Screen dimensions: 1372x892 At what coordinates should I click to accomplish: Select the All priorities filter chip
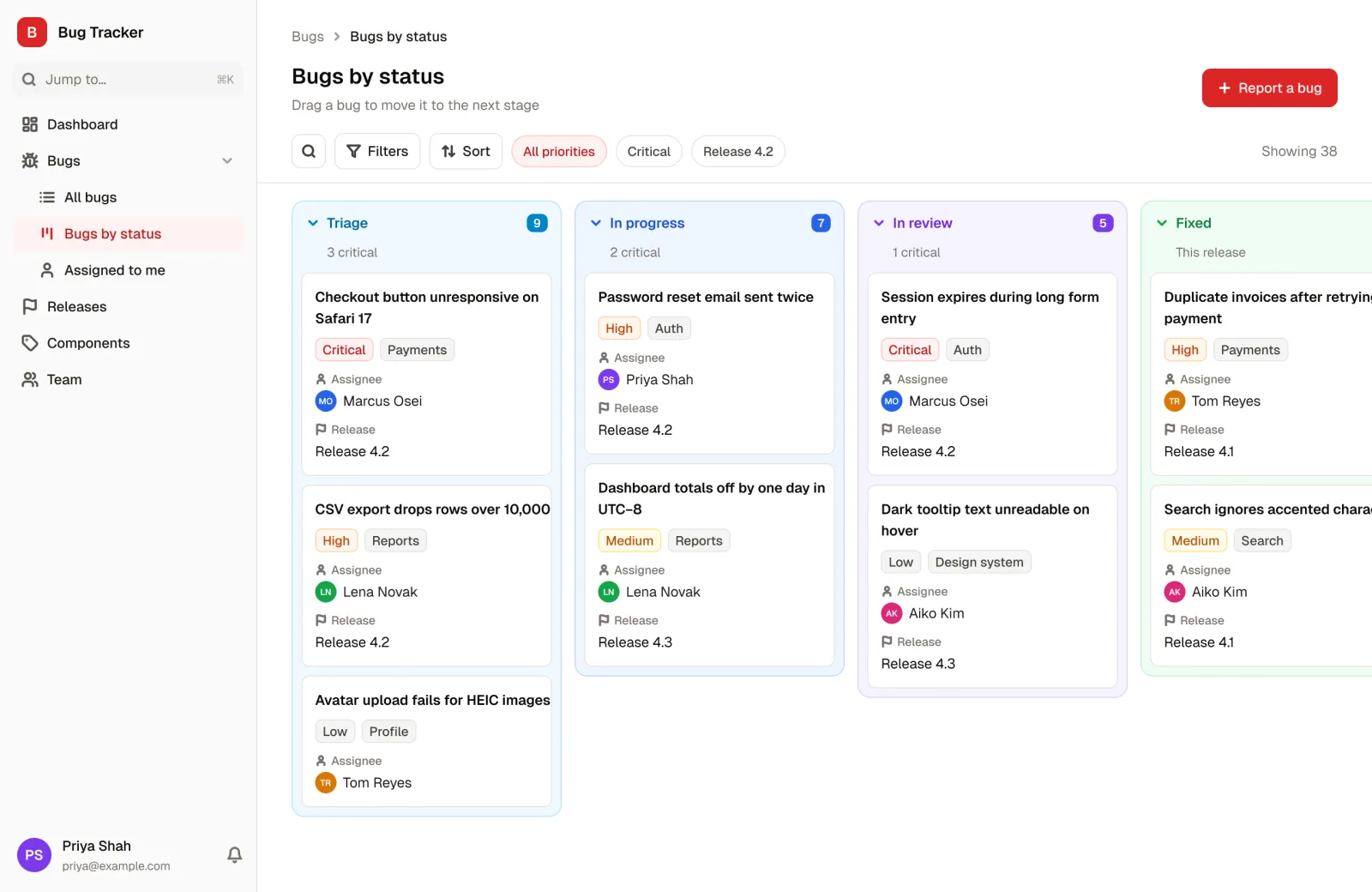coord(559,152)
